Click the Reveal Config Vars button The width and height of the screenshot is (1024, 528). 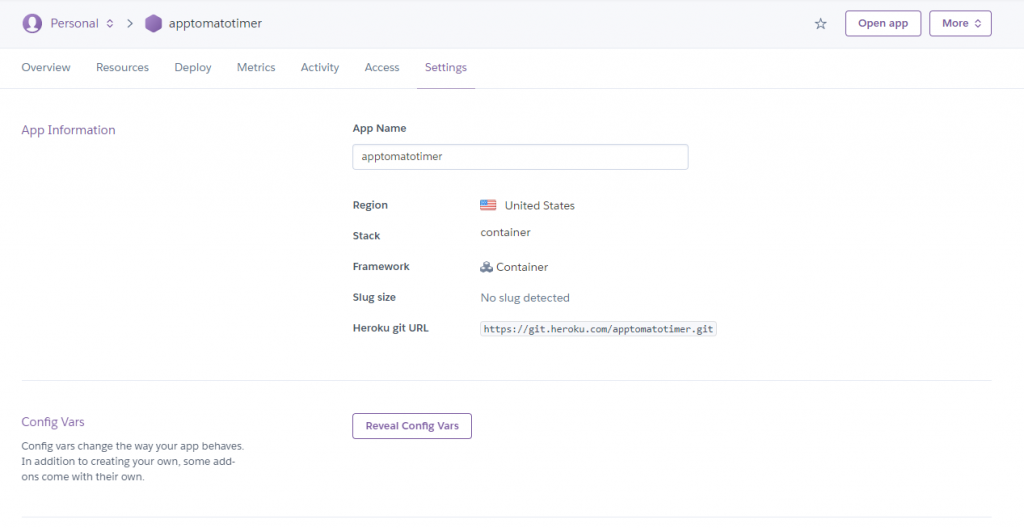[412, 426]
